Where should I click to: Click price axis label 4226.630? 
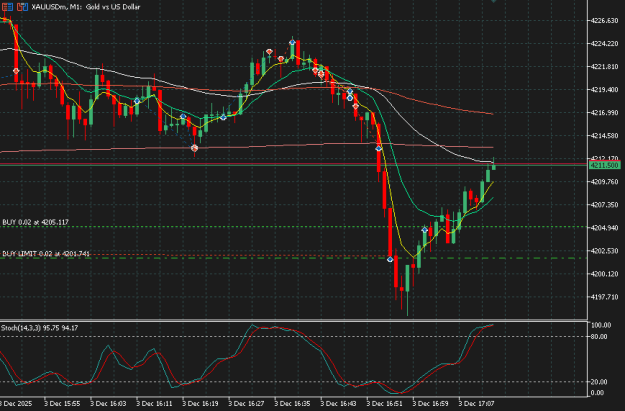tap(605, 20)
